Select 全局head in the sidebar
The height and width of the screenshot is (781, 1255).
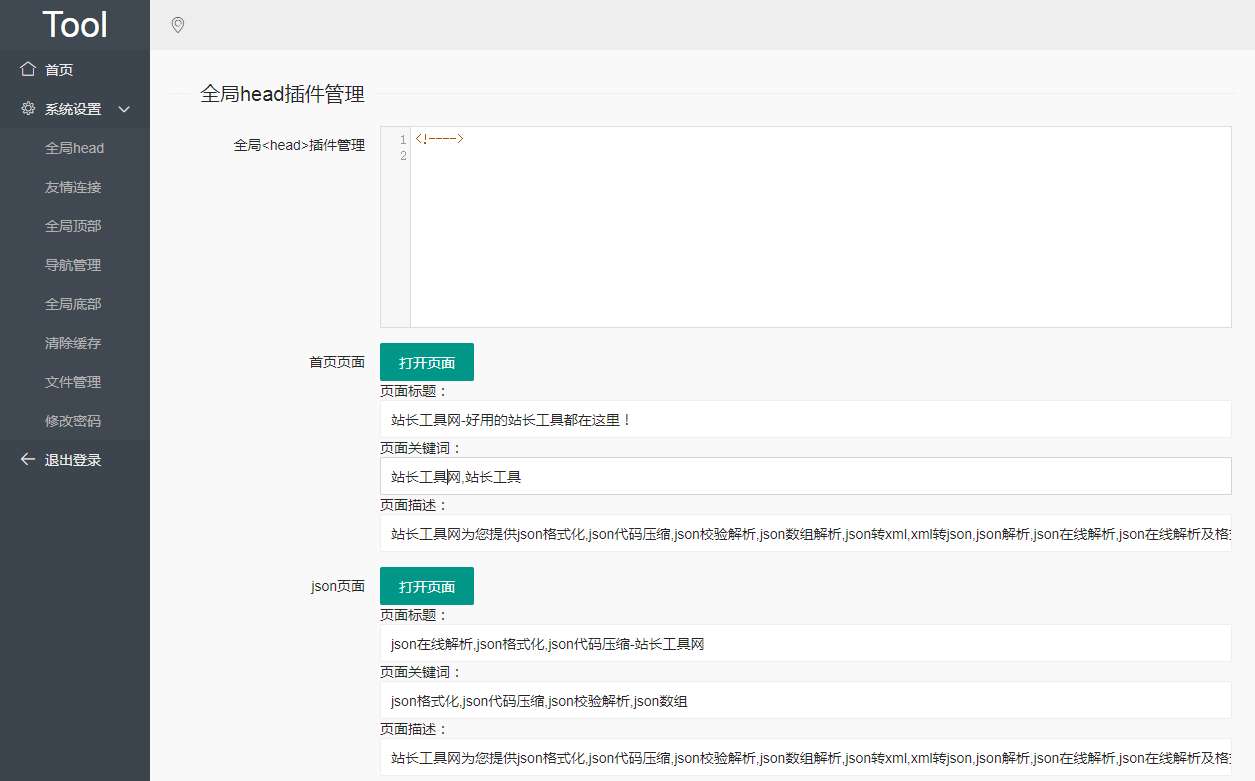point(75,147)
